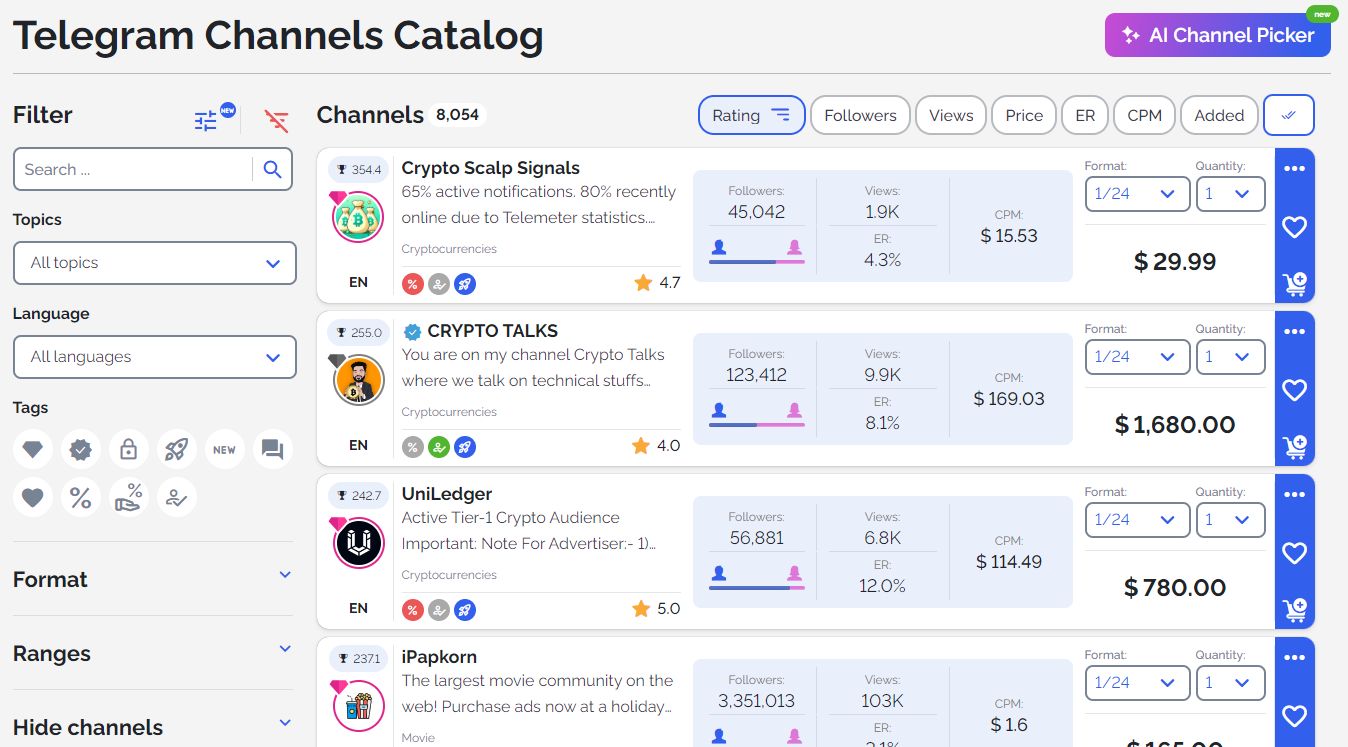Click UniLedger channel logo
Screen dimensions: 1348x747
click(358, 543)
